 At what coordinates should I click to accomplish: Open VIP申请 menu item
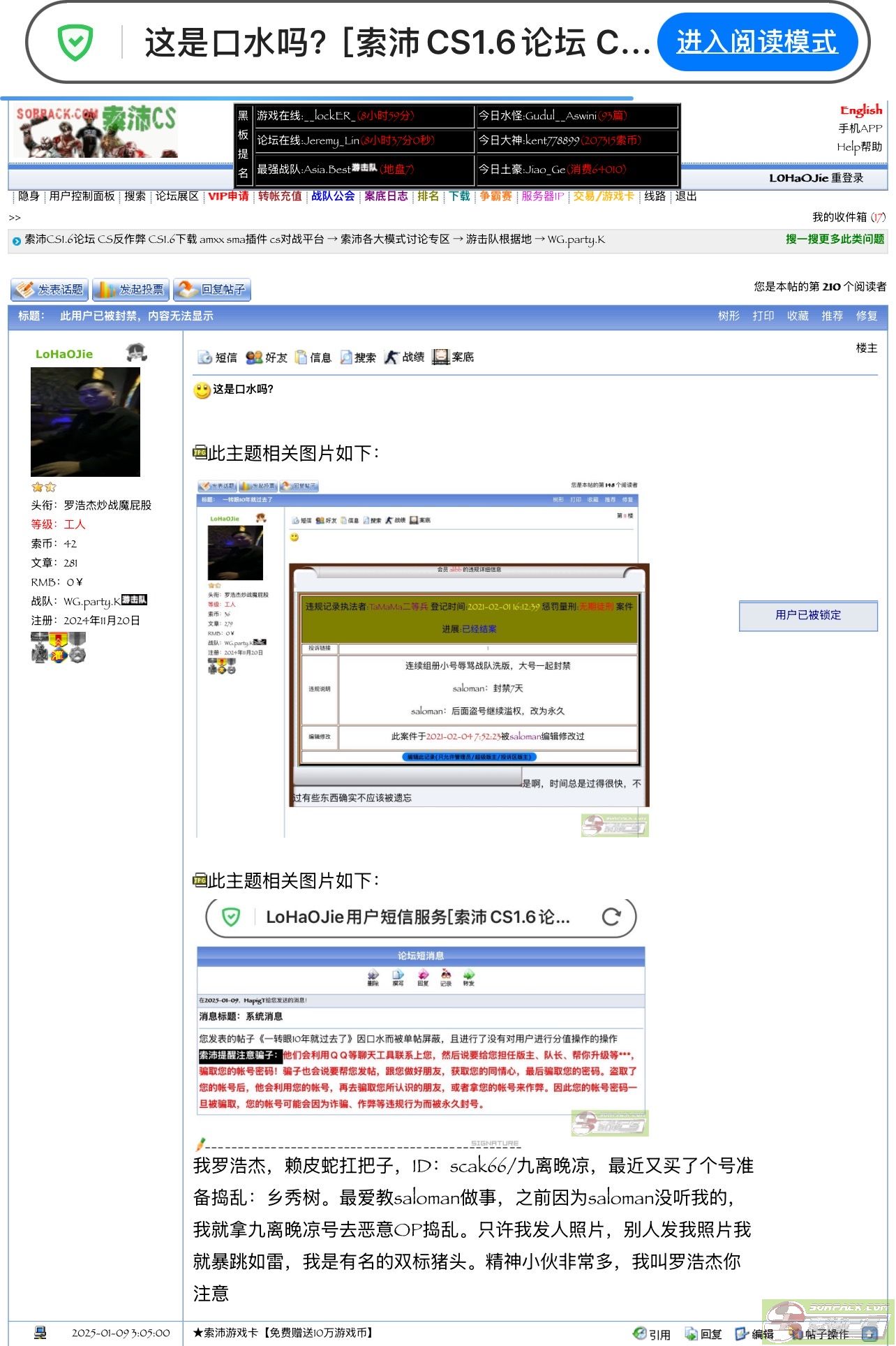[228, 196]
